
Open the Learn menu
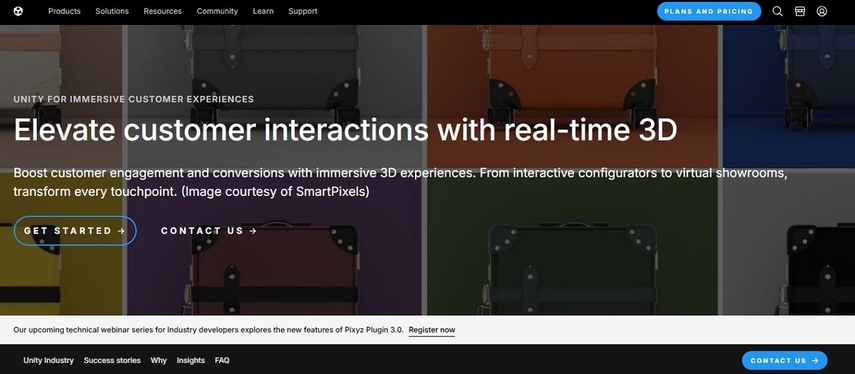(263, 11)
